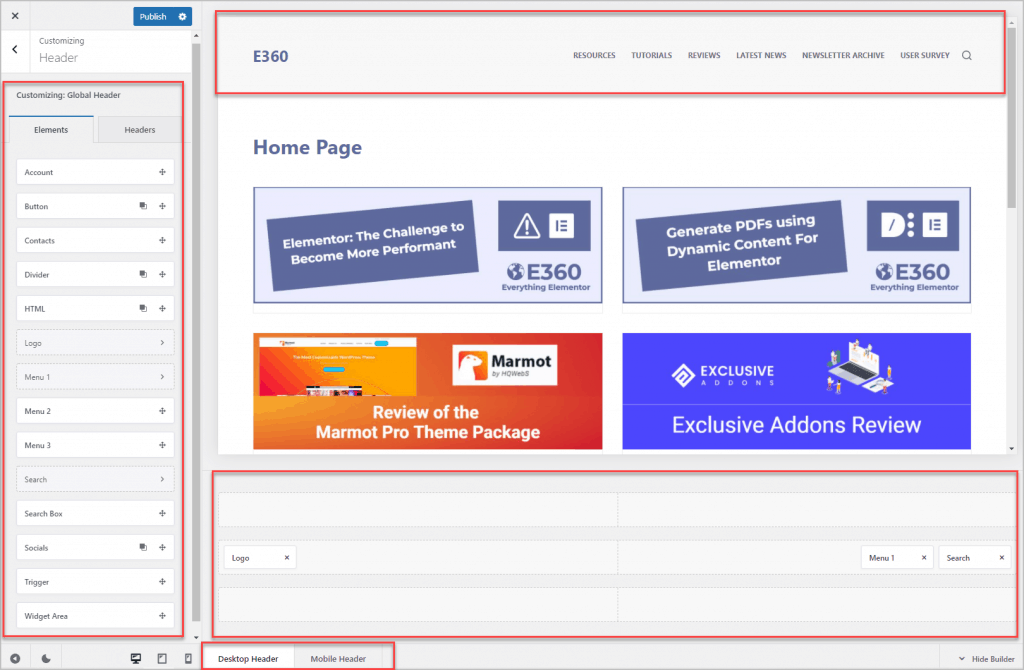This screenshot has height=670, width=1024.
Task: Switch to mobile preview device icon
Action: pyautogui.click(x=188, y=658)
